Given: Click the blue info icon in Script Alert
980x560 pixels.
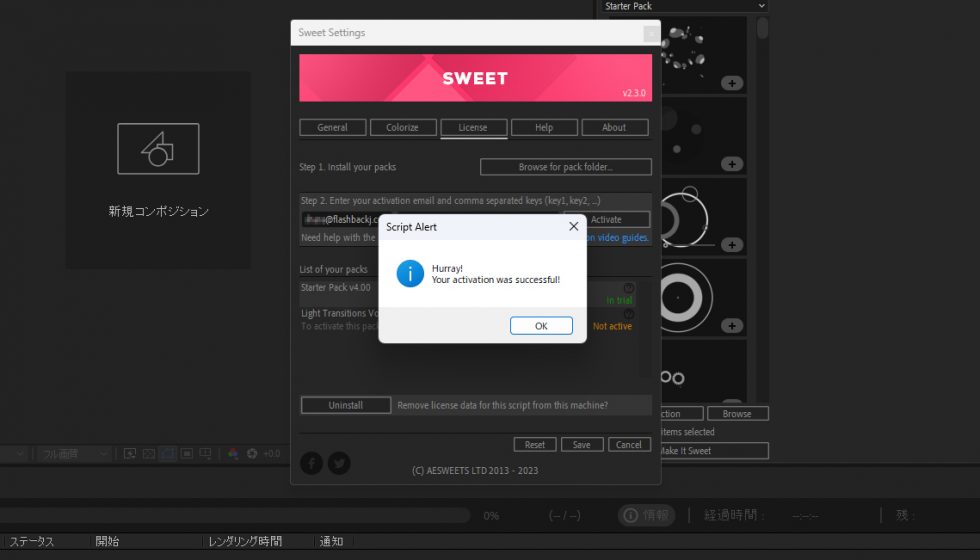Looking at the screenshot, I should [x=410, y=274].
